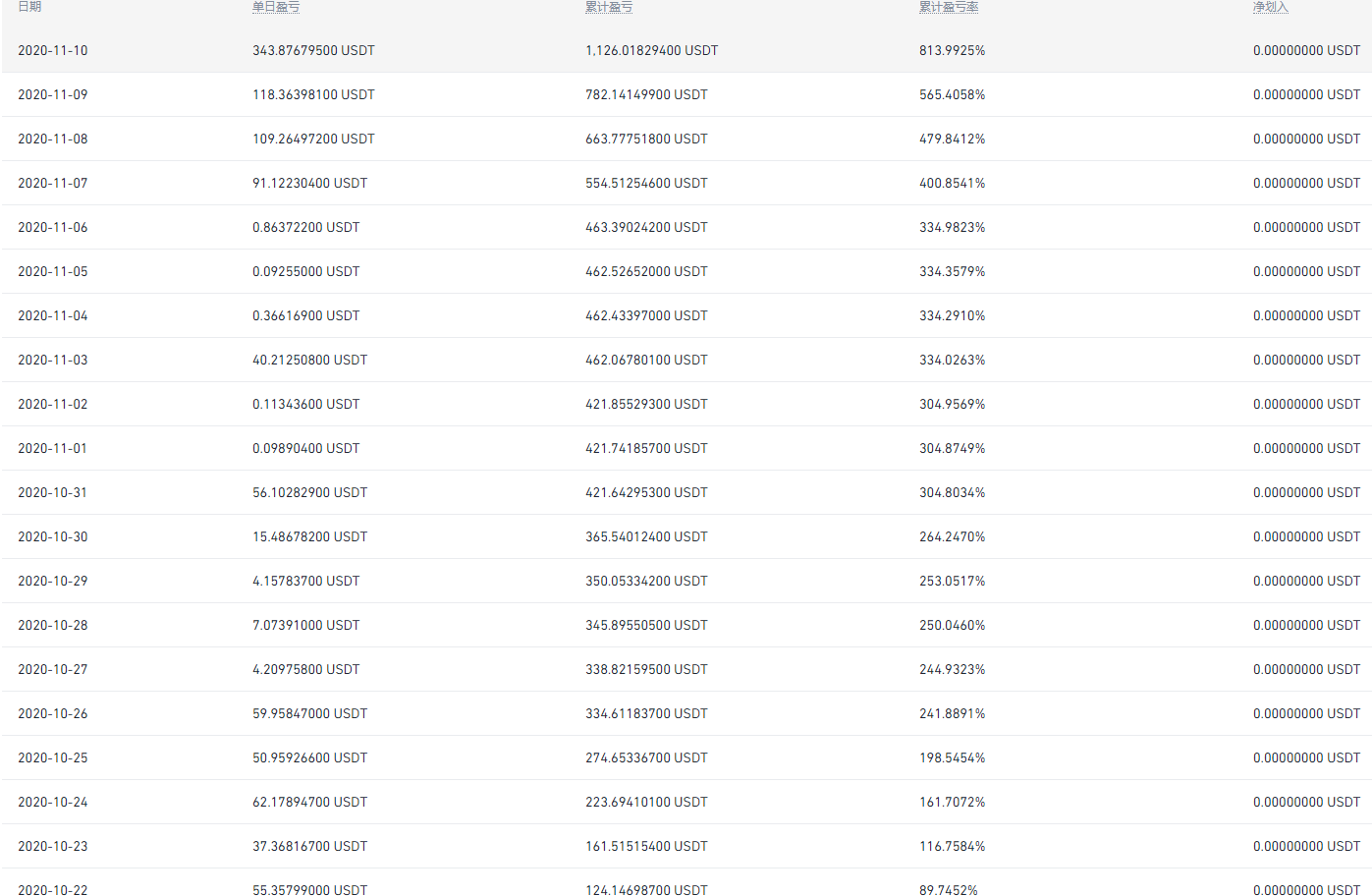Select daily profit 40.21250800 USDT
This screenshot has width=1372, height=896.
click(x=310, y=360)
